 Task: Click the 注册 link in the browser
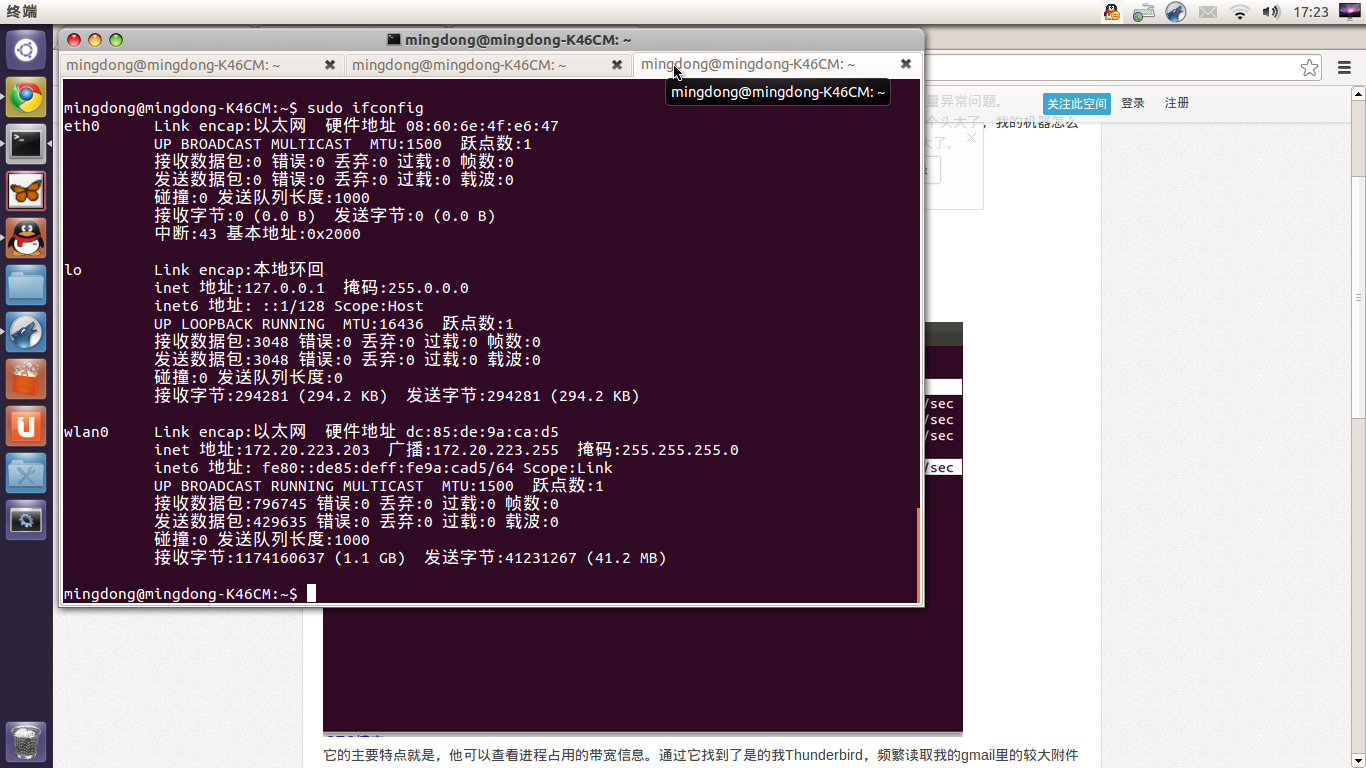coord(1177,103)
